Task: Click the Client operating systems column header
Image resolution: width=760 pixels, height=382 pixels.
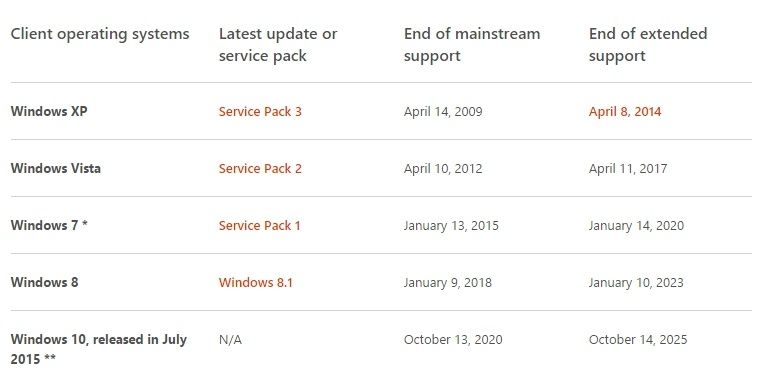Action: (100, 34)
